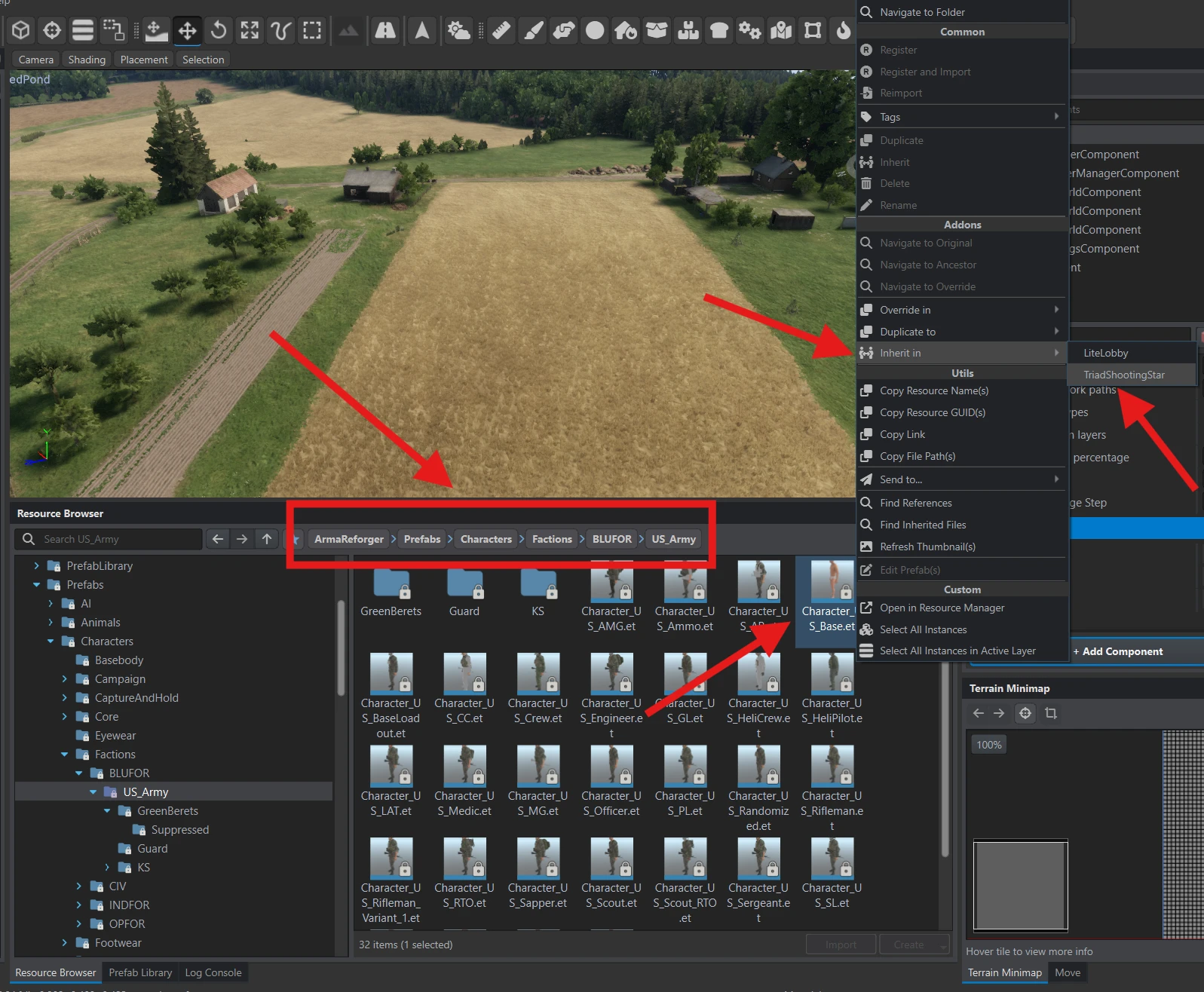Center the Terrain Minimap with crosshair icon
This screenshot has height=992, width=1204.
point(1025,713)
